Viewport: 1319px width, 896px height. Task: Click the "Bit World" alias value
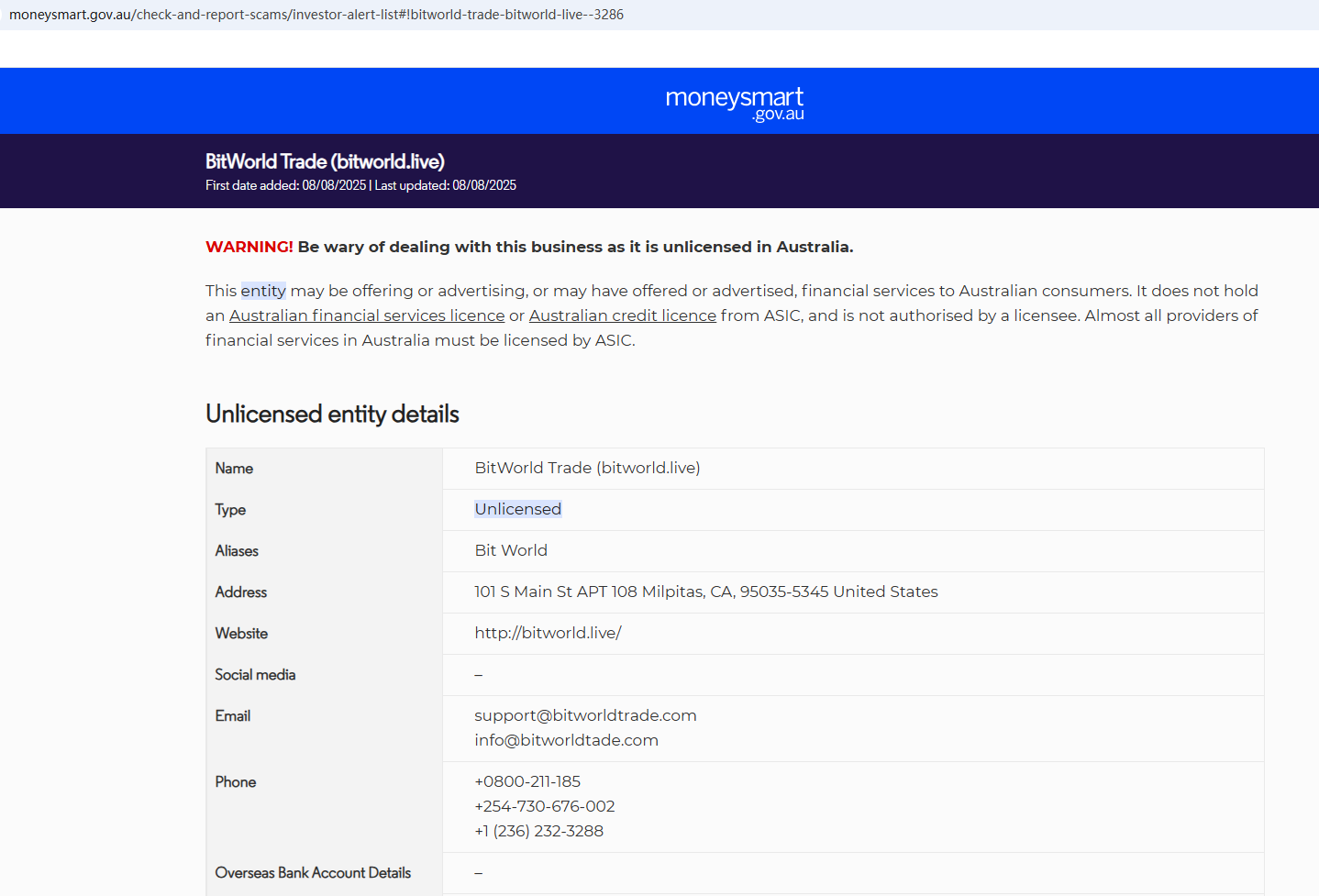(x=511, y=550)
